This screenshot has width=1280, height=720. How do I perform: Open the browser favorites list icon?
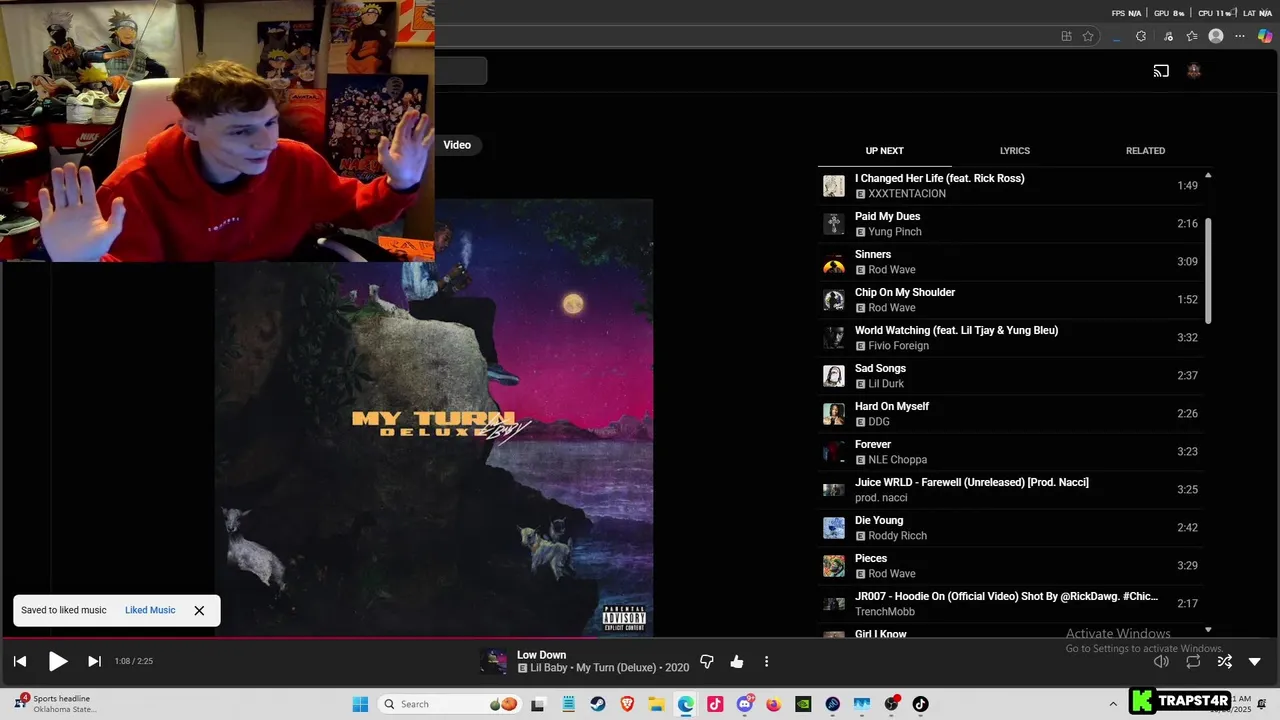pos(1192,36)
